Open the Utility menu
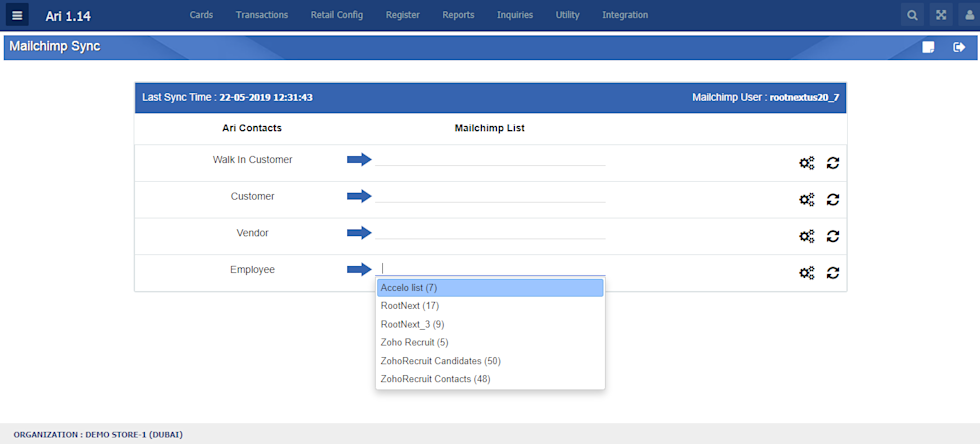This screenshot has width=980, height=444. click(x=568, y=15)
